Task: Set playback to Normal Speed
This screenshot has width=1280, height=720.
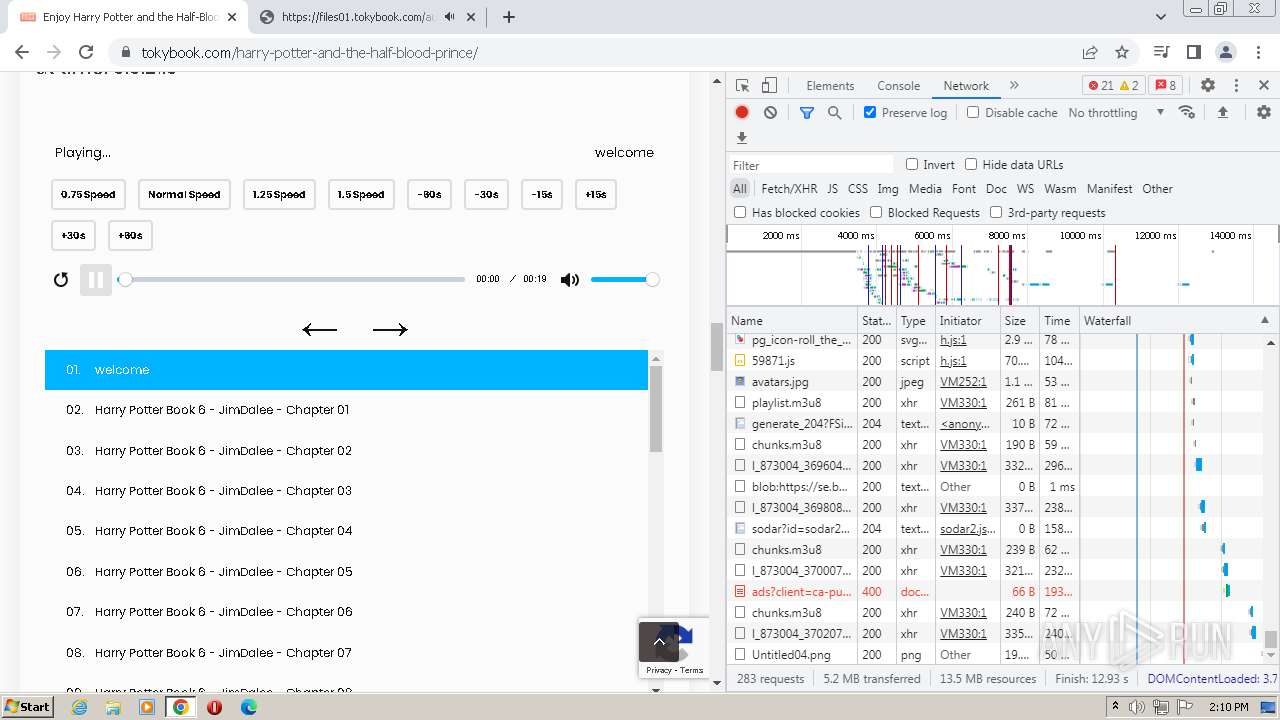Action: [x=184, y=195]
